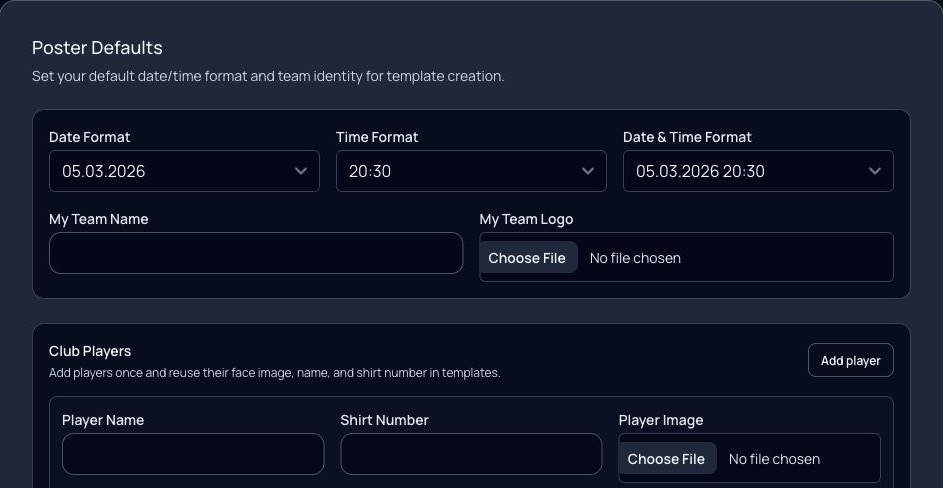Click the Date Format label

90,137
